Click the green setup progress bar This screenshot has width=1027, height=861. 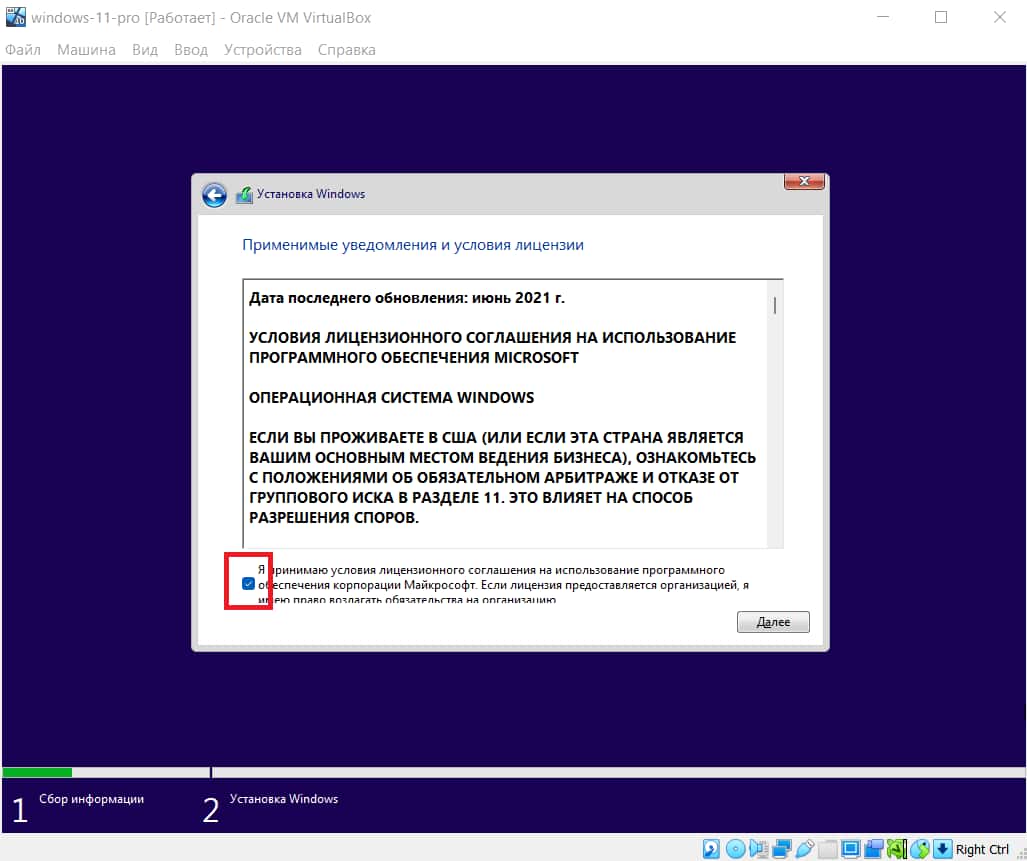[37, 773]
